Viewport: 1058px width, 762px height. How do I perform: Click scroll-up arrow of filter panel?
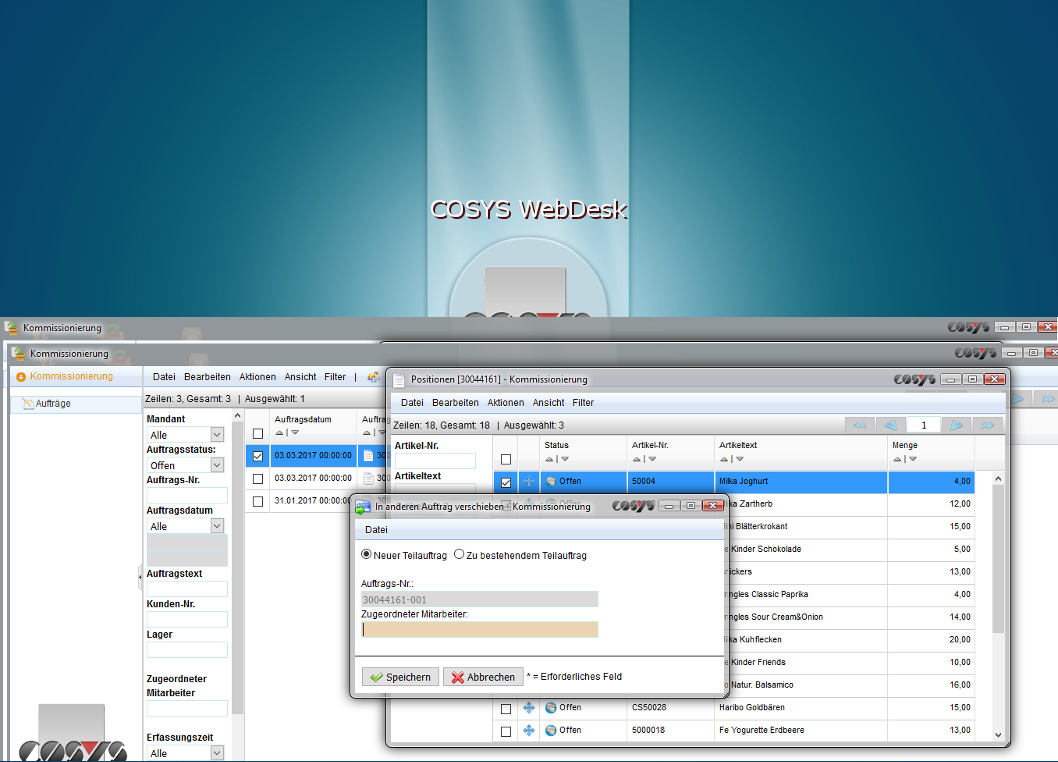click(x=238, y=416)
